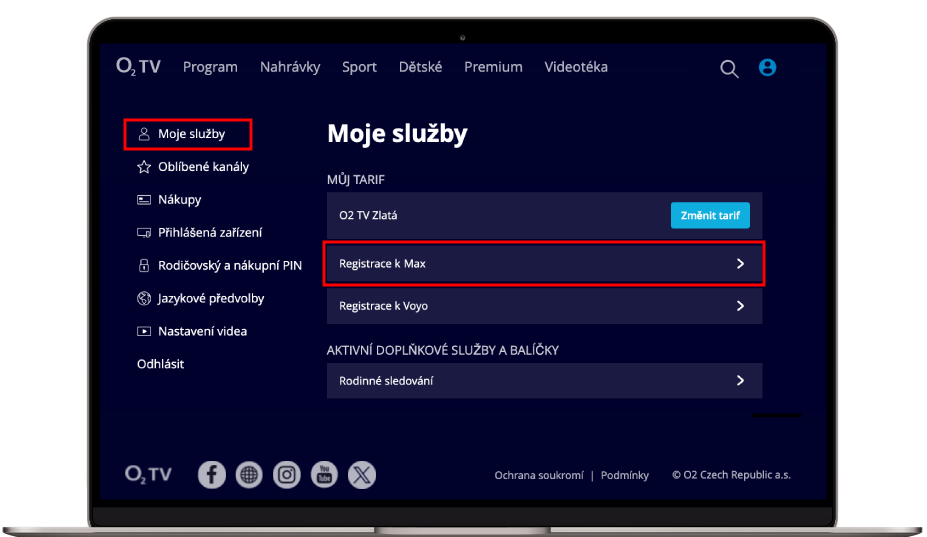This screenshot has width=927, height=537.
Task: Click the Odhlásit link
Action: [160, 364]
